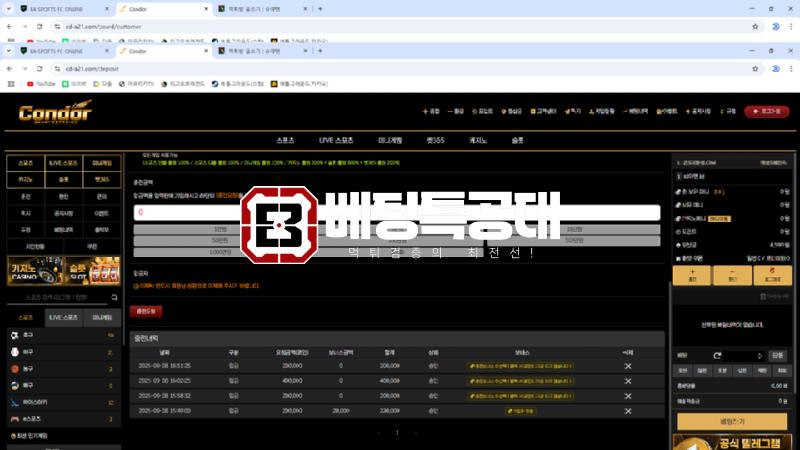Open the 카지노 CASINO banner

tap(35, 270)
